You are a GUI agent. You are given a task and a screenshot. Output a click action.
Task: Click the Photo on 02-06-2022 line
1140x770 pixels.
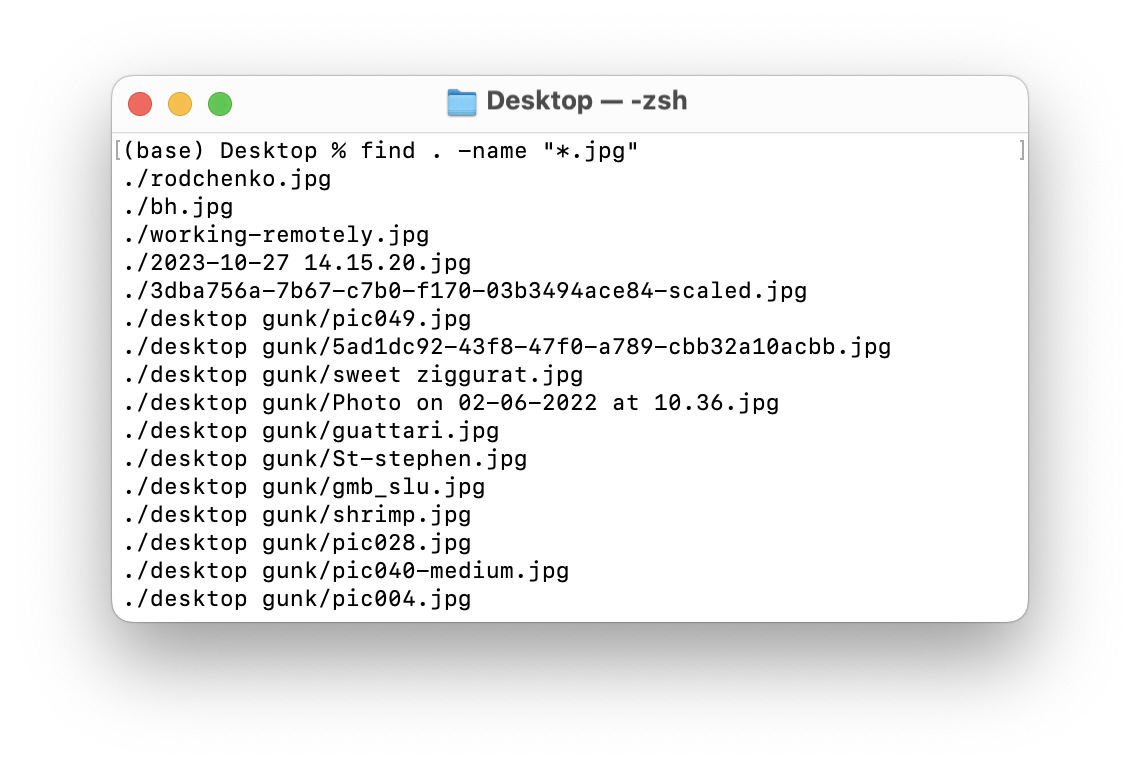451,403
